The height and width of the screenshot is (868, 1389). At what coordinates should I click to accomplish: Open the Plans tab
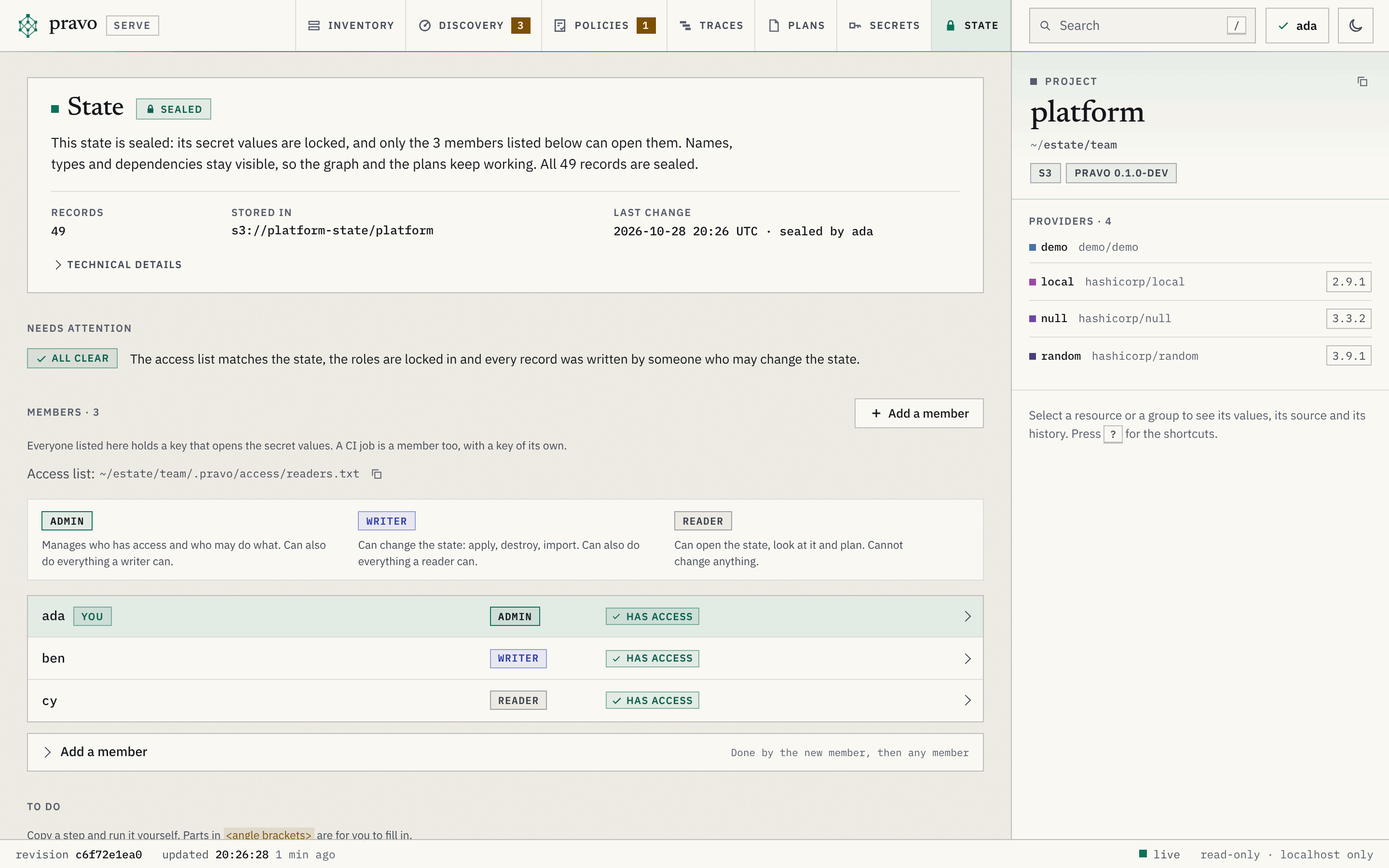[x=796, y=26]
